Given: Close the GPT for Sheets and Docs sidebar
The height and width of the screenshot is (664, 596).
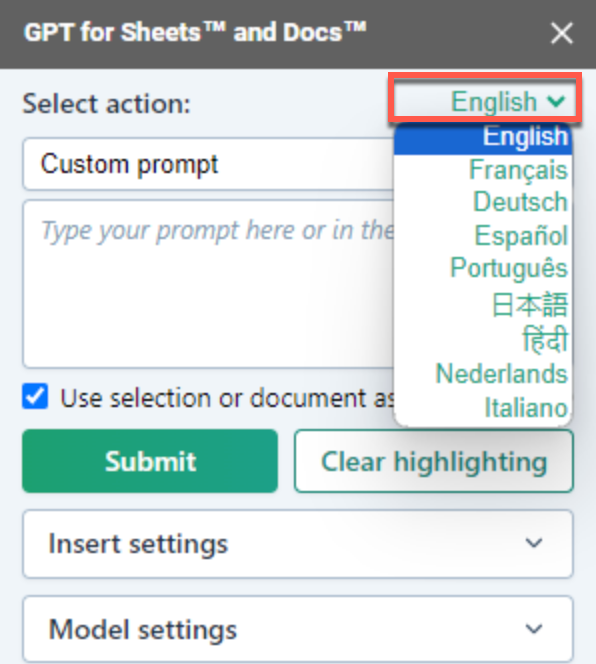Looking at the screenshot, I should click(x=562, y=33).
